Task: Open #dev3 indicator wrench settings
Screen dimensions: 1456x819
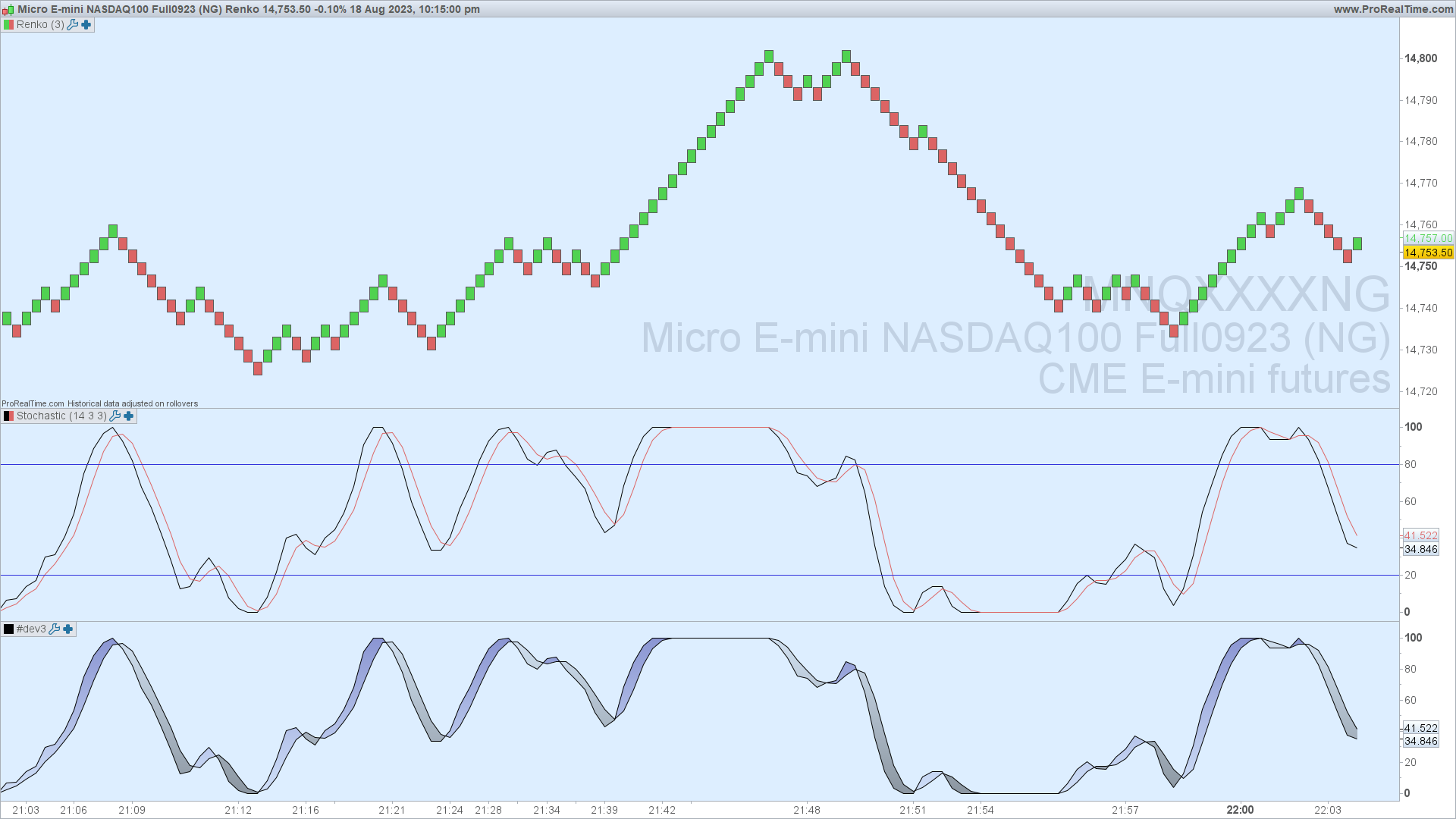Action: [x=55, y=629]
